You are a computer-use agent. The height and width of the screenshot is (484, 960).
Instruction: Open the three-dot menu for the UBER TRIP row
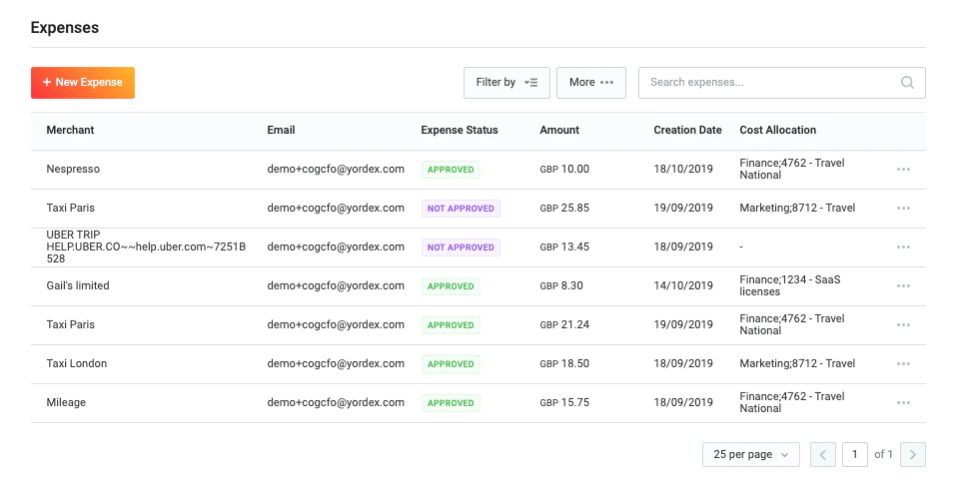point(903,247)
